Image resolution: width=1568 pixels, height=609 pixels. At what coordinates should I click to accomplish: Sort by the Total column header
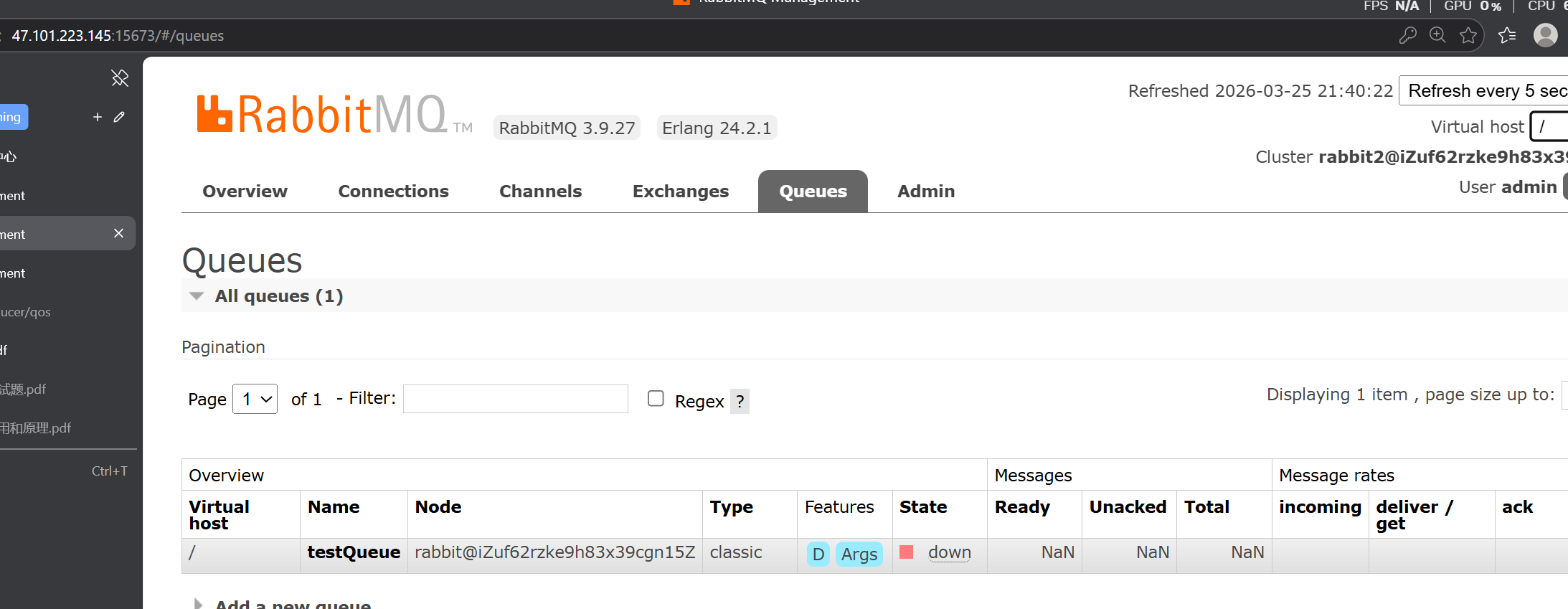point(1206,507)
